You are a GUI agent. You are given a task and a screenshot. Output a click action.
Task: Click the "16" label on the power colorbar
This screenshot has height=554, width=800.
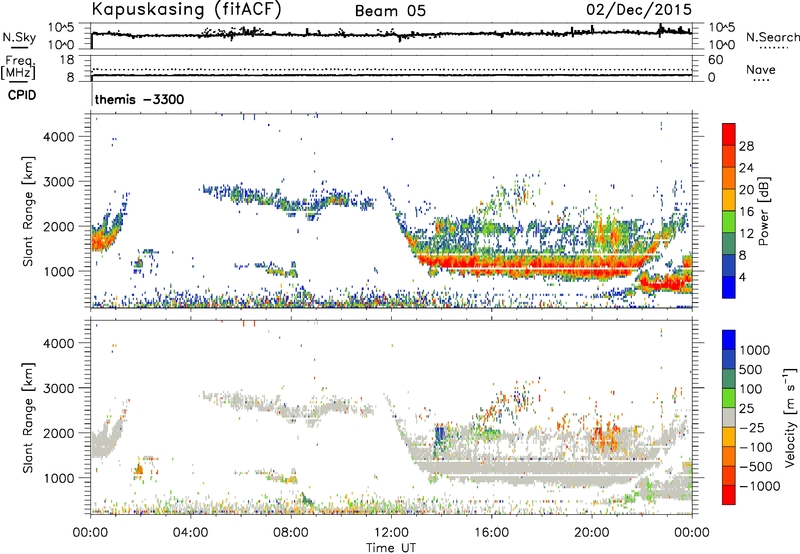pyautogui.click(x=746, y=212)
